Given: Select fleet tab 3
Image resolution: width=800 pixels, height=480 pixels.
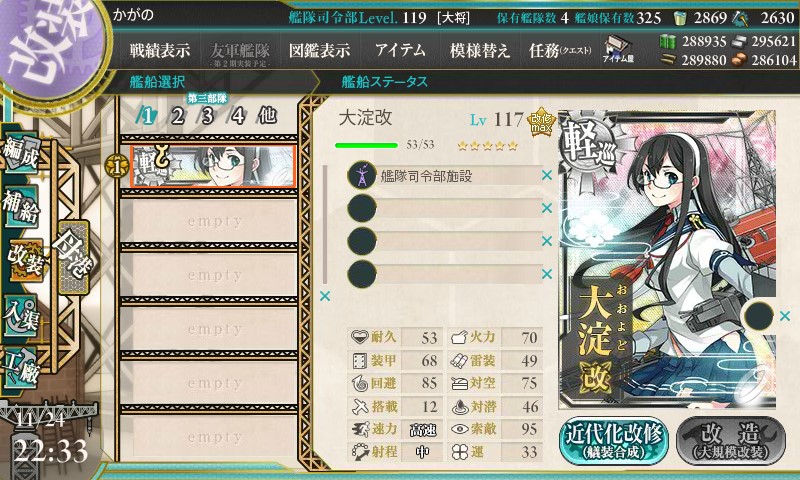Looking at the screenshot, I should 207,116.
